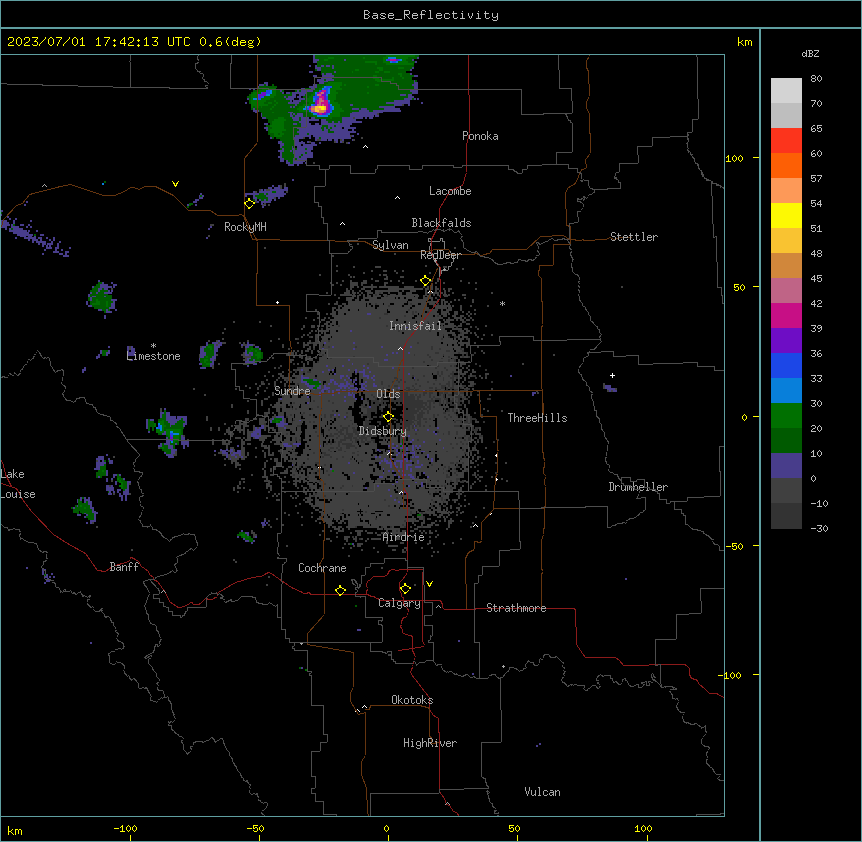Click the Airdrie label
862x842 pixels.
(404, 537)
